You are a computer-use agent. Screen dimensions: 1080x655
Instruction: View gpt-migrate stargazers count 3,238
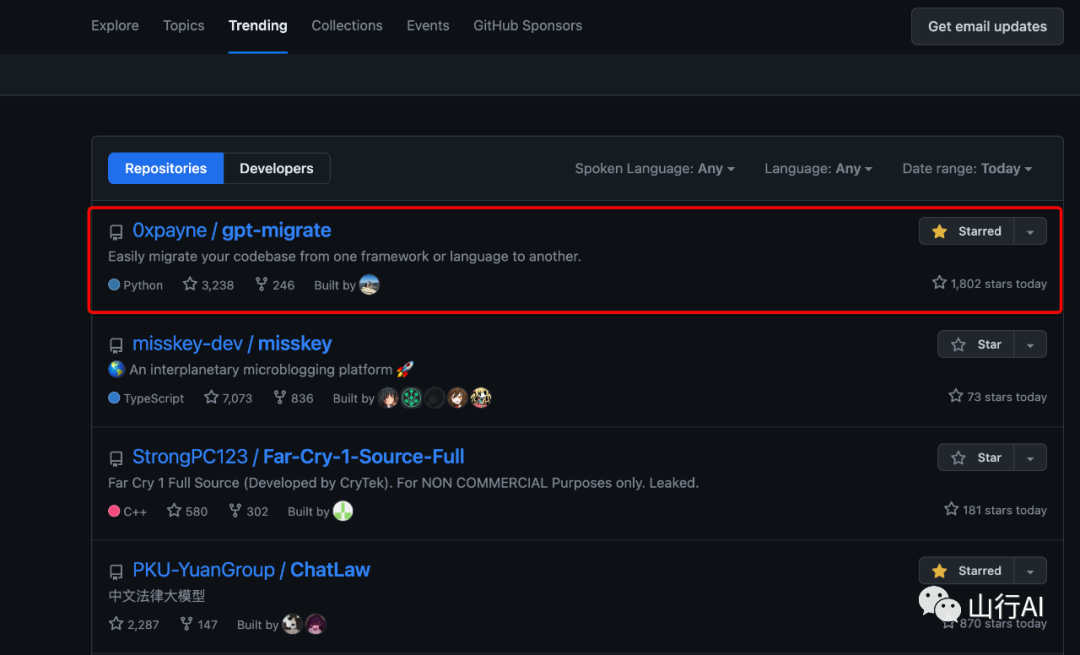click(x=208, y=284)
